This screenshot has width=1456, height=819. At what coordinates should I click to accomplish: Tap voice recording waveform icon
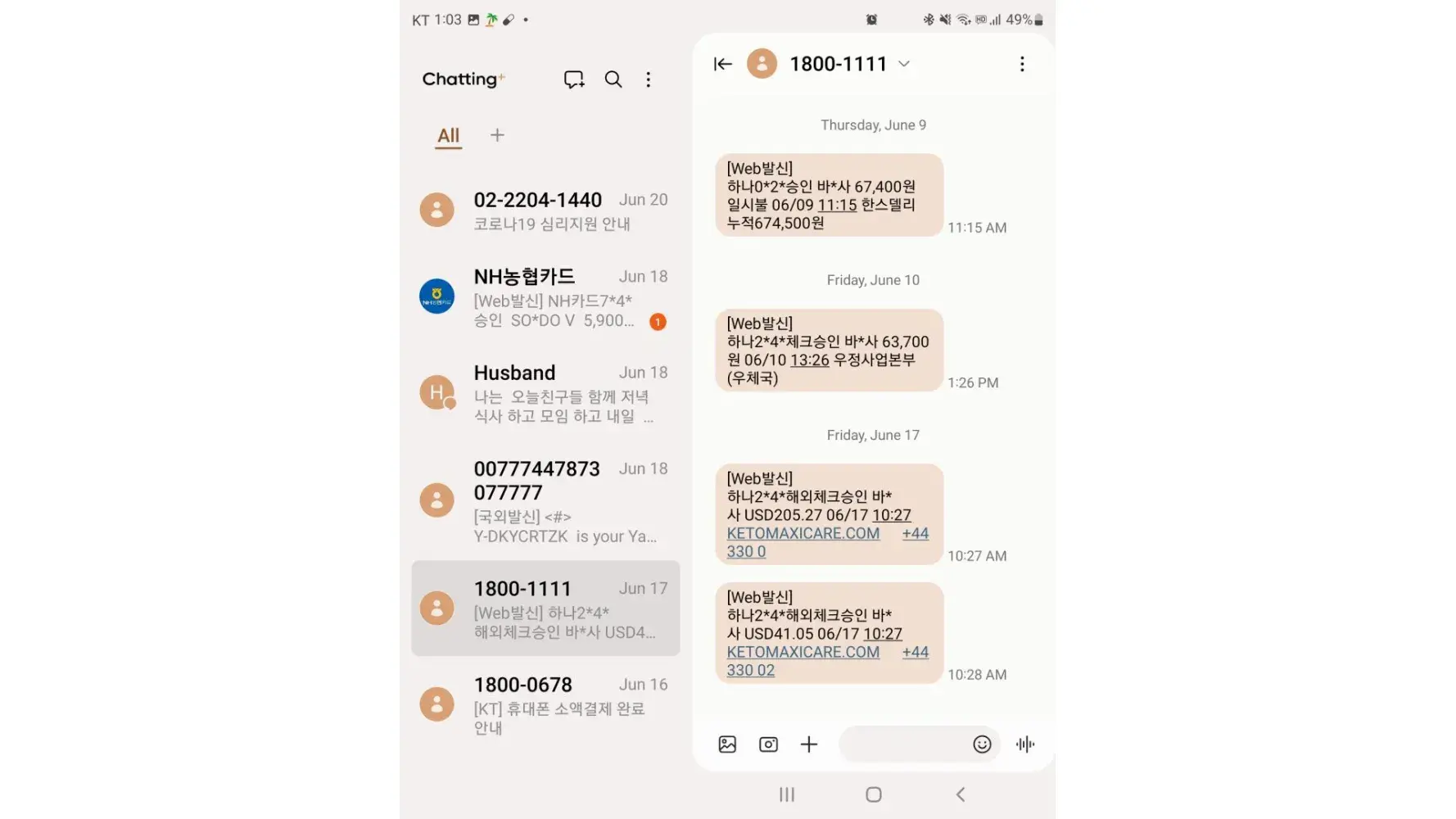pos(1025,744)
